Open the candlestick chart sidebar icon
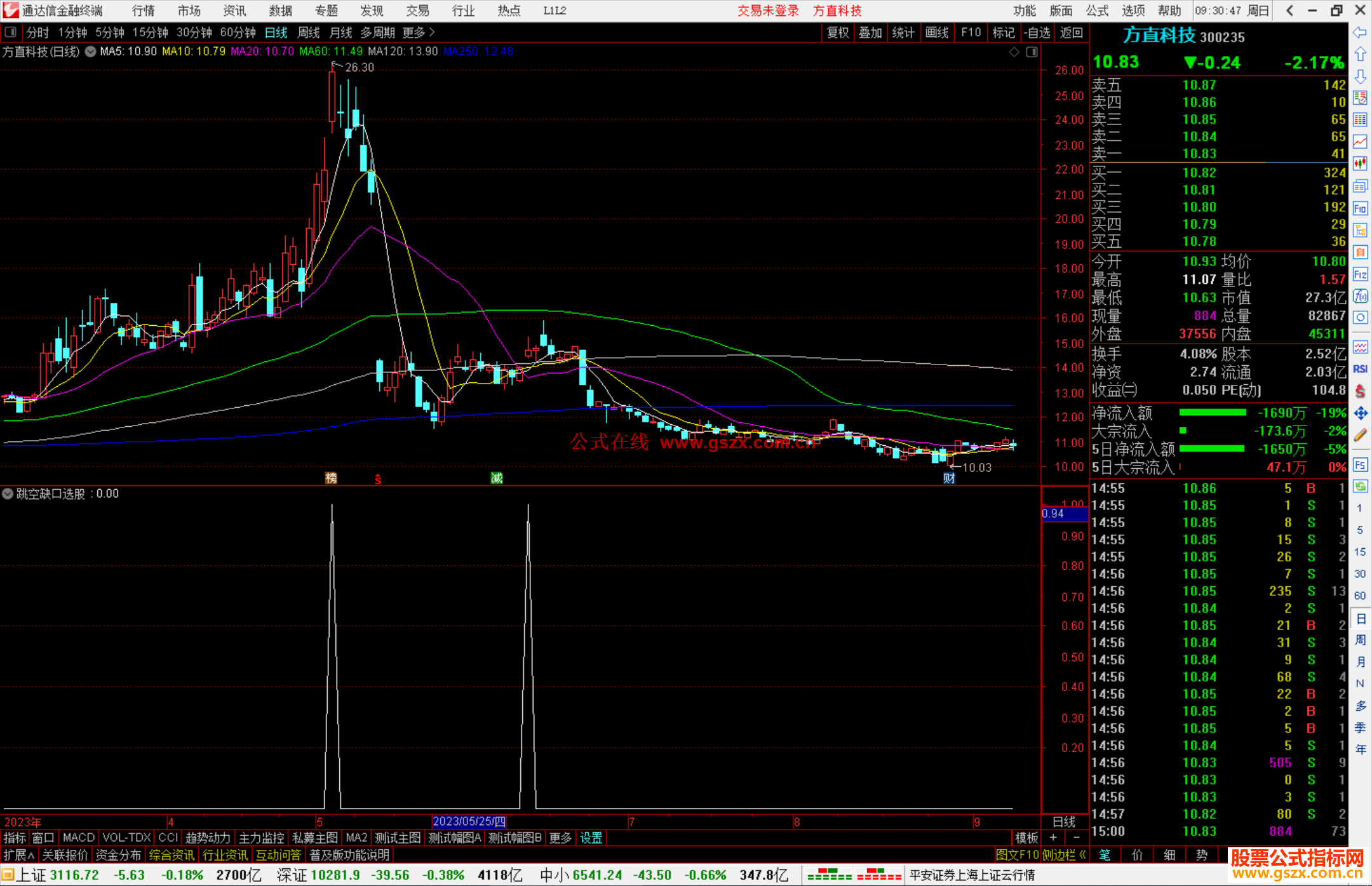 (x=1360, y=164)
